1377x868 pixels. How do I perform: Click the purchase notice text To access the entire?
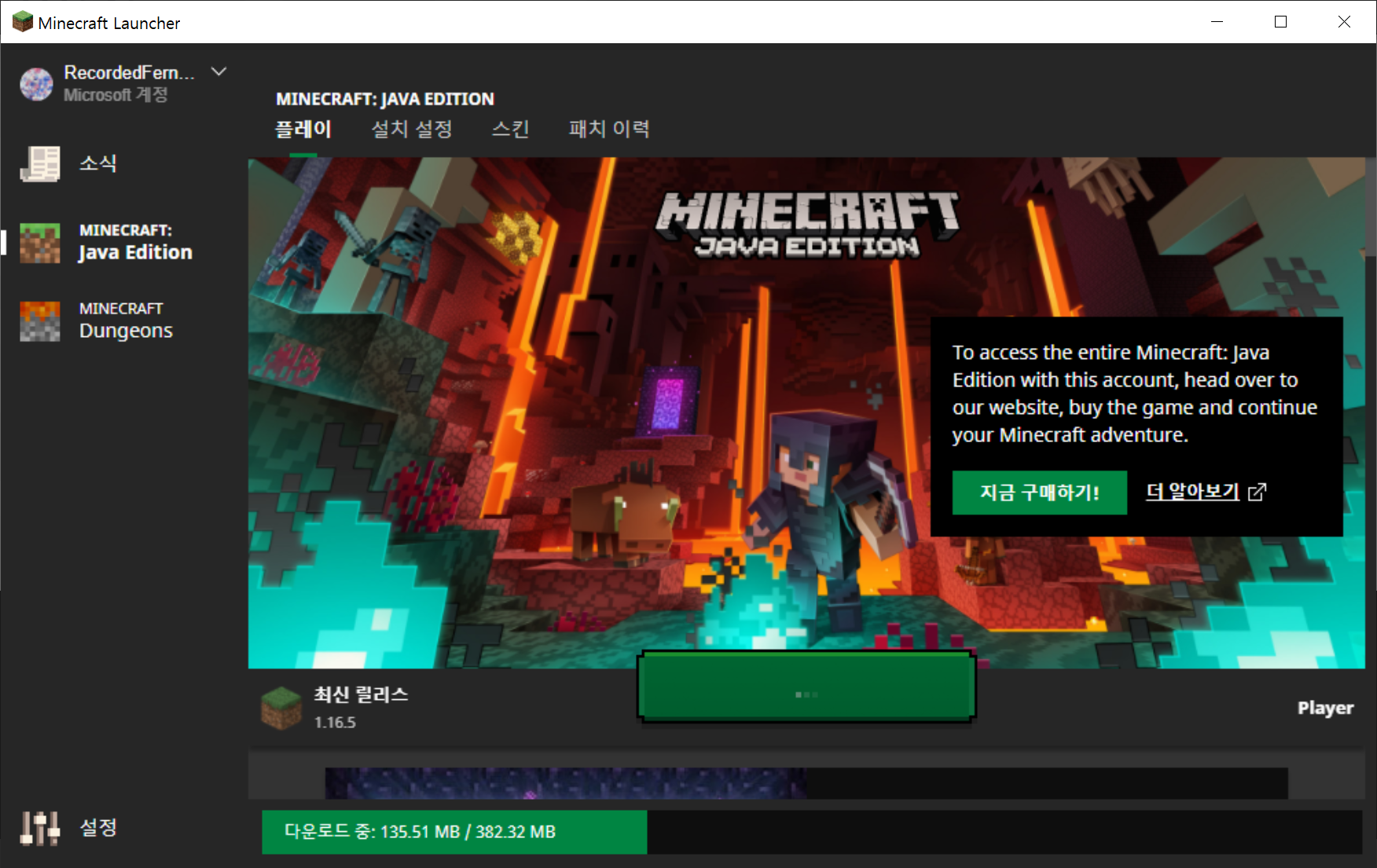pos(1135,394)
